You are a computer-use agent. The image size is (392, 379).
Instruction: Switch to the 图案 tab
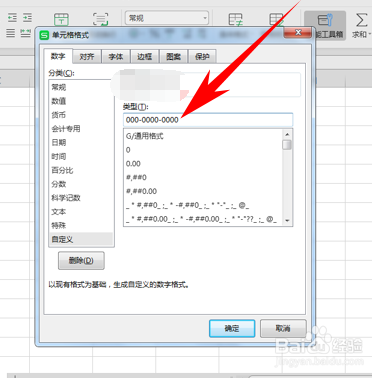coord(173,57)
